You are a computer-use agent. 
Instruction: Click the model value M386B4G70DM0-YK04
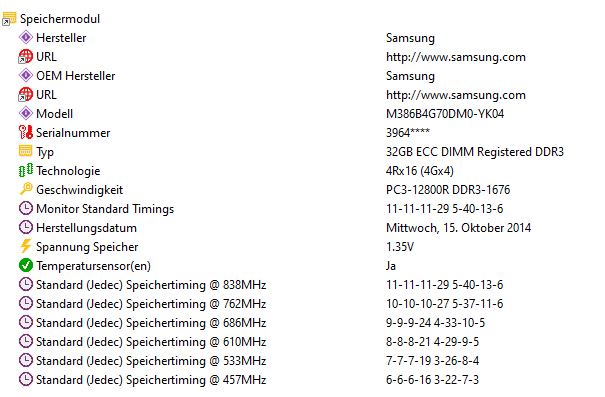coord(445,114)
